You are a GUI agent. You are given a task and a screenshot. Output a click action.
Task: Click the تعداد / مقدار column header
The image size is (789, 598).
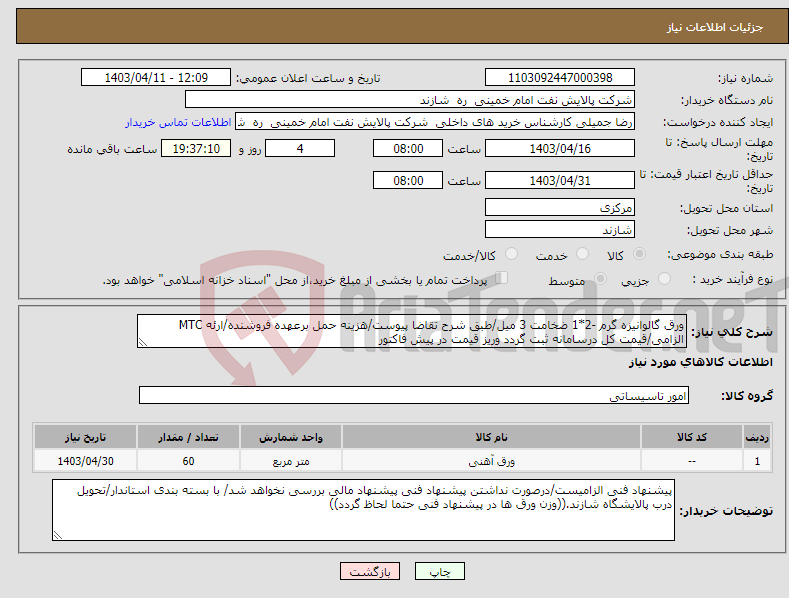[188, 437]
